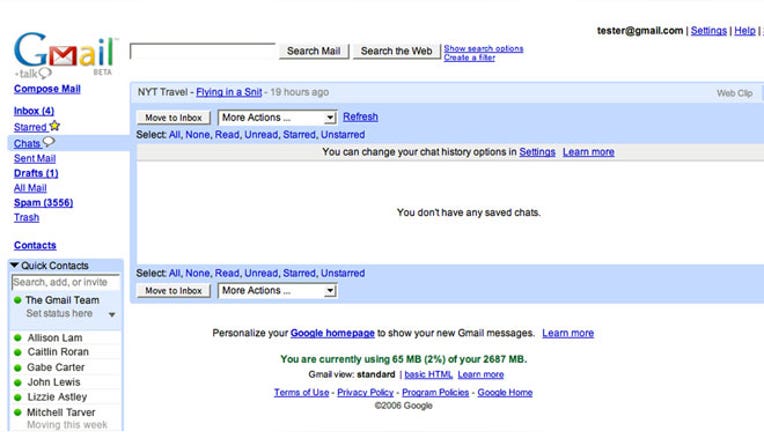Select Unstarred in the bottom Select row

click(343, 273)
